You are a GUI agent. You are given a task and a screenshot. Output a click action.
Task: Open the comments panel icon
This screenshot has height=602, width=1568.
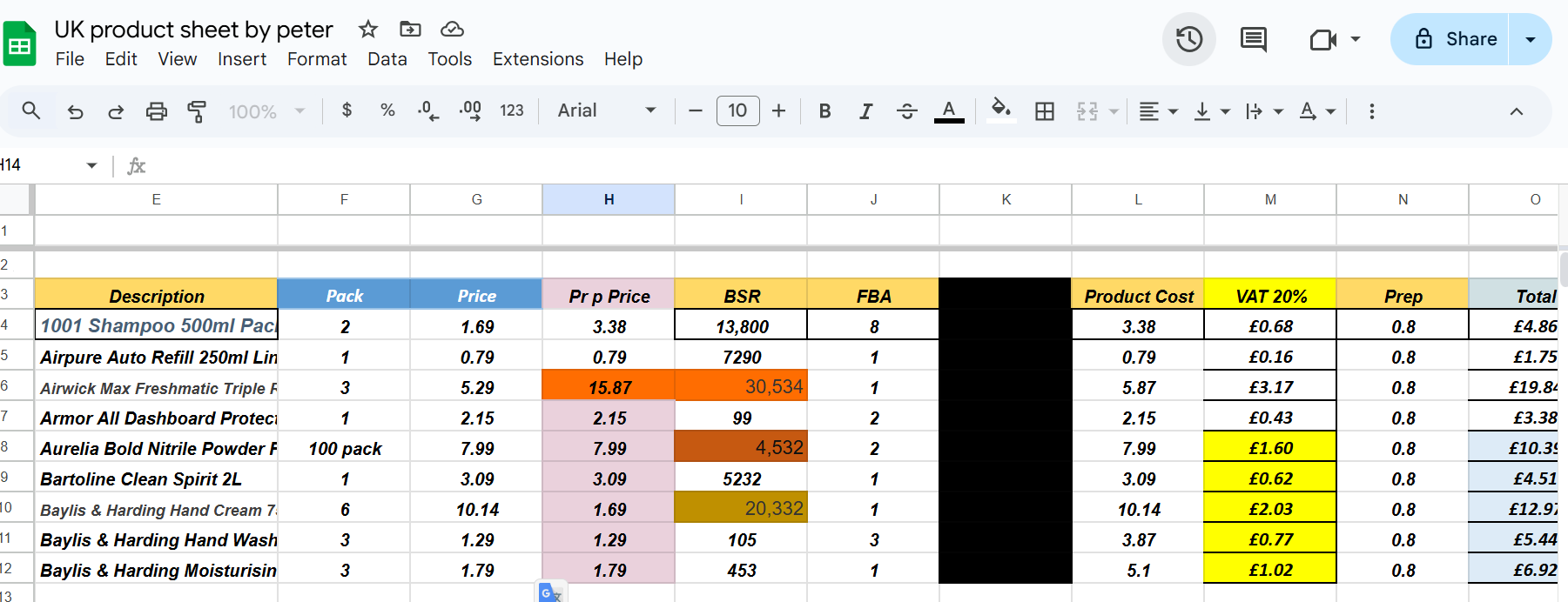pos(1254,39)
